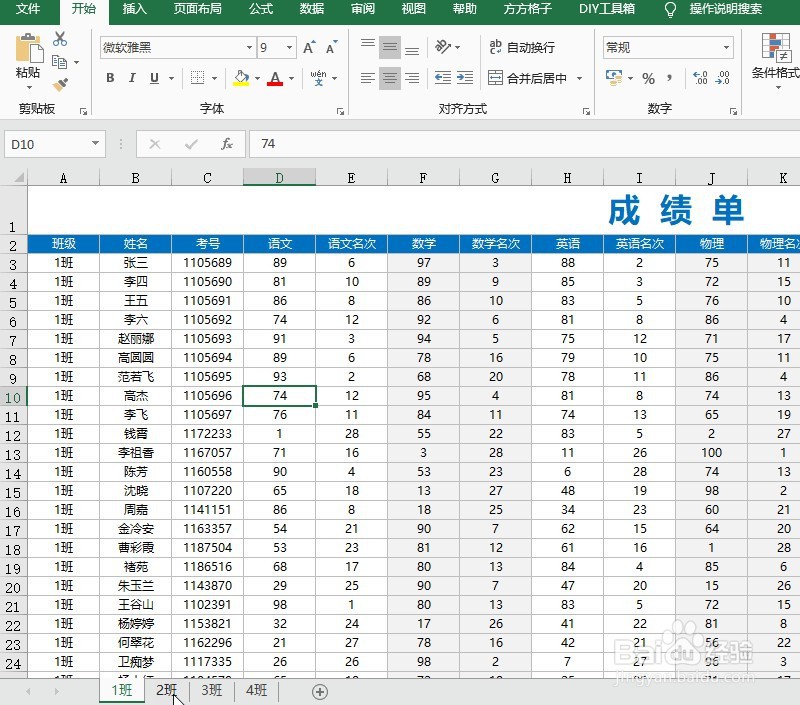Toggle italic formatting
The width and height of the screenshot is (800, 705).
tap(131, 77)
